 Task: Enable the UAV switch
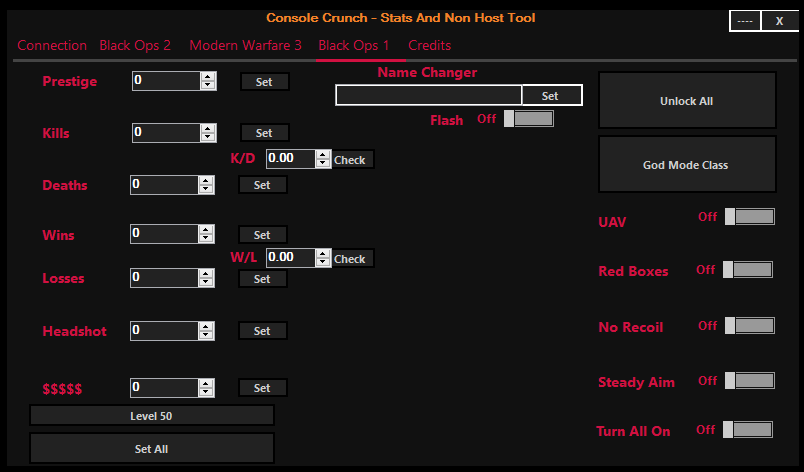(x=750, y=216)
